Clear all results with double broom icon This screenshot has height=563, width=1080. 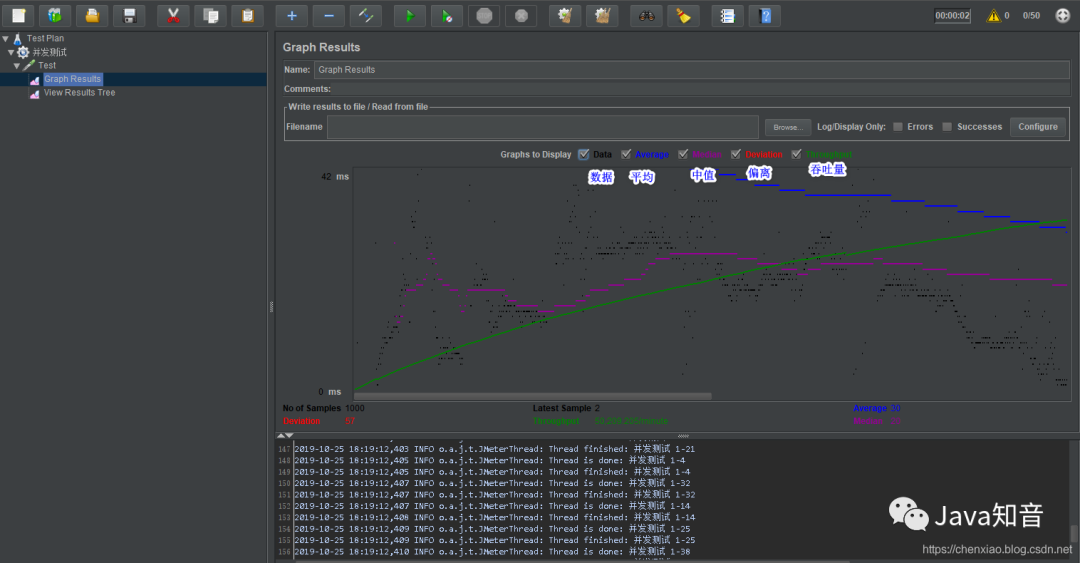pos(602,15)
